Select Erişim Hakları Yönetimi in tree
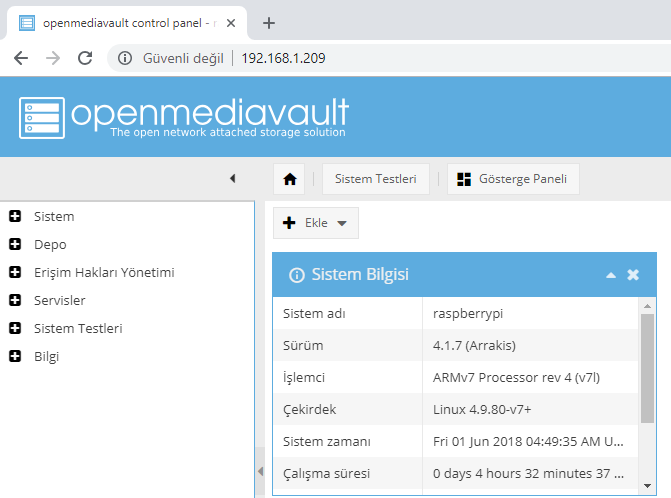Screen dimensions: 671x498 tap(104, 273)
